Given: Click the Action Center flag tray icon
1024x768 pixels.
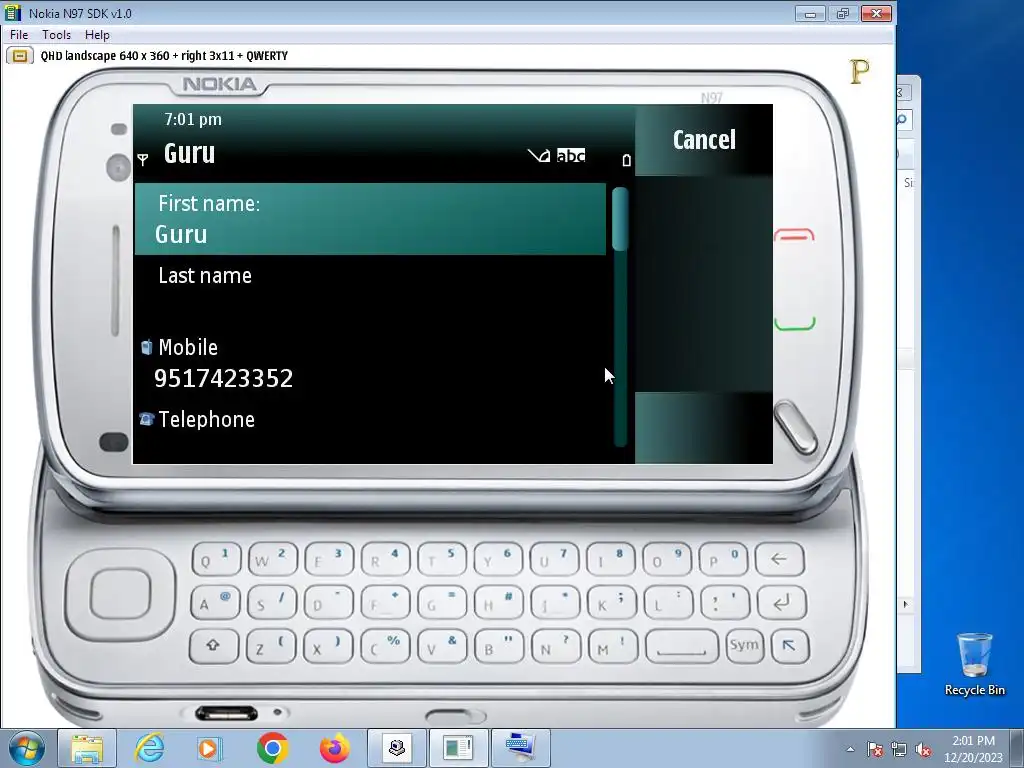Looking at the screenshot, I should click(874, 750).
